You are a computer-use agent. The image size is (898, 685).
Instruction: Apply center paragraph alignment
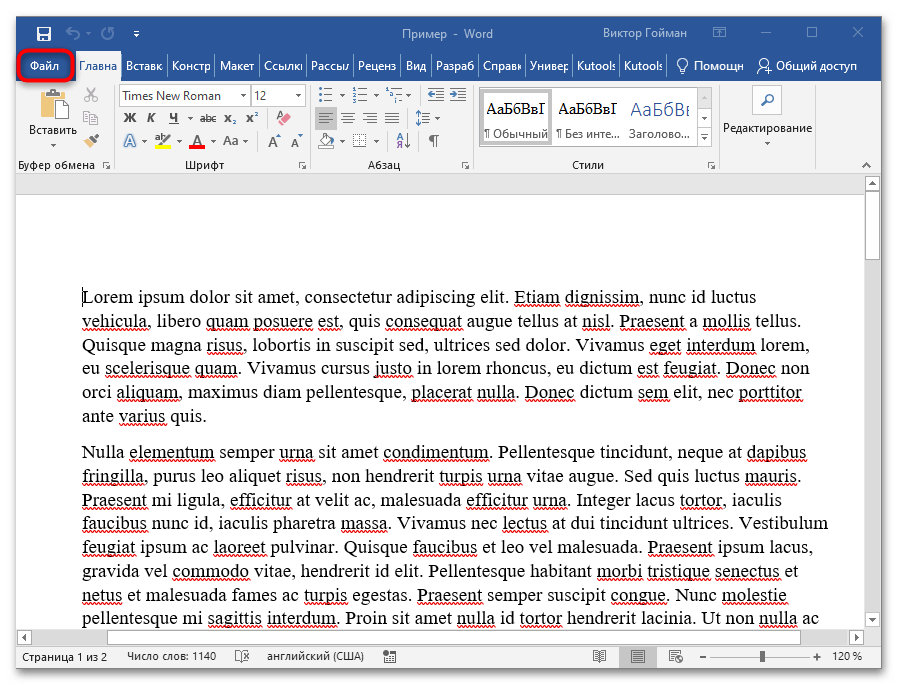pos(348,118)
